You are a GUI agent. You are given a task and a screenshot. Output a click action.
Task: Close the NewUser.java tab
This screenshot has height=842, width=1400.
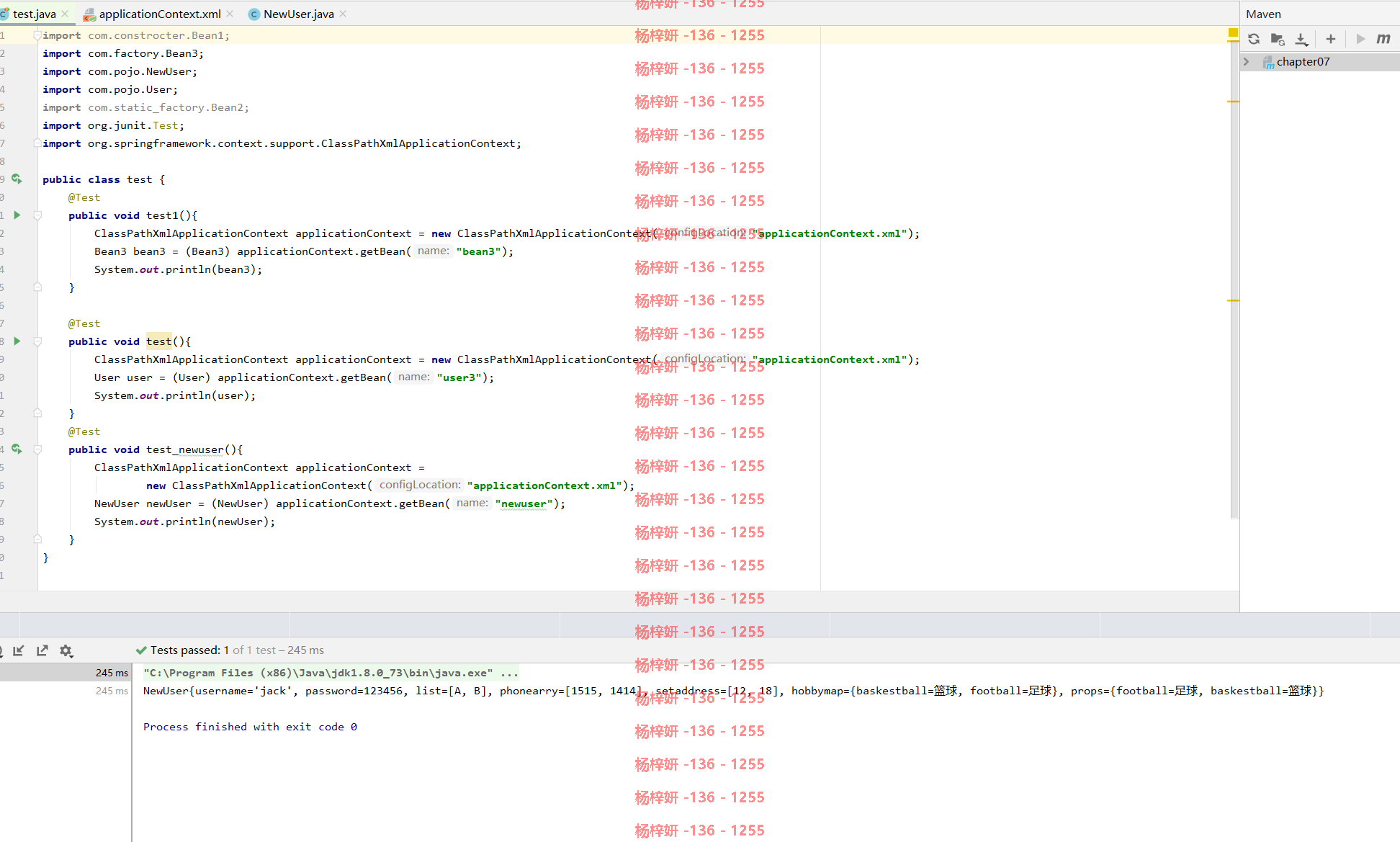click(x=343, y=14)
